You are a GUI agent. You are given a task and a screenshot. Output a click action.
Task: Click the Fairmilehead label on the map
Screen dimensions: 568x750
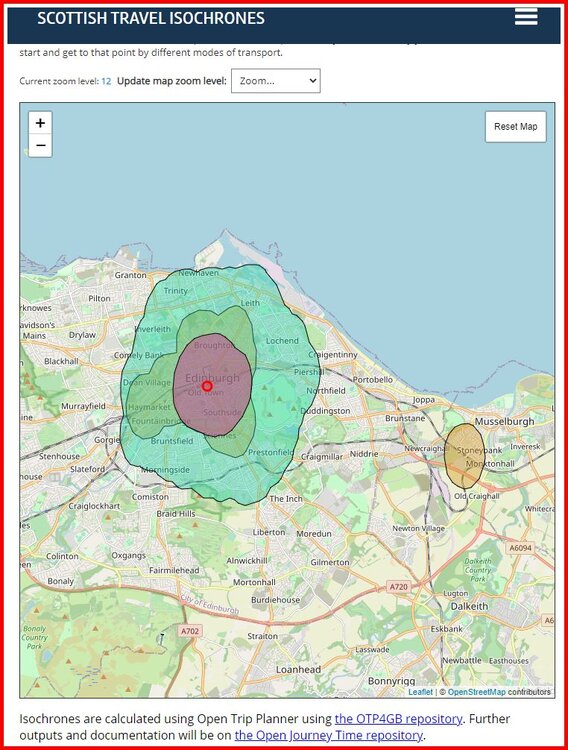click(x=174, y=570)
